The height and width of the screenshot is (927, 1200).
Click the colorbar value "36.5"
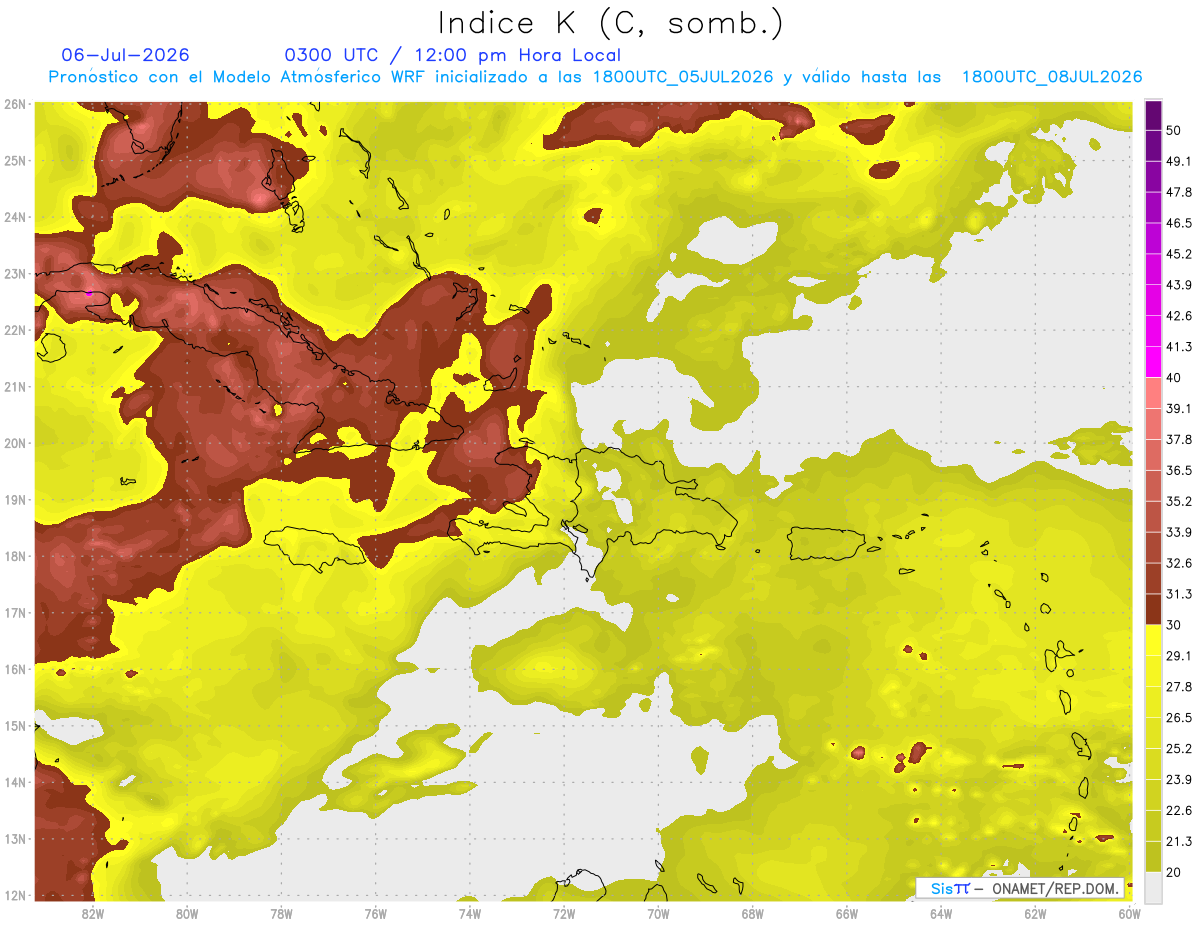(x=1179, y=470)
